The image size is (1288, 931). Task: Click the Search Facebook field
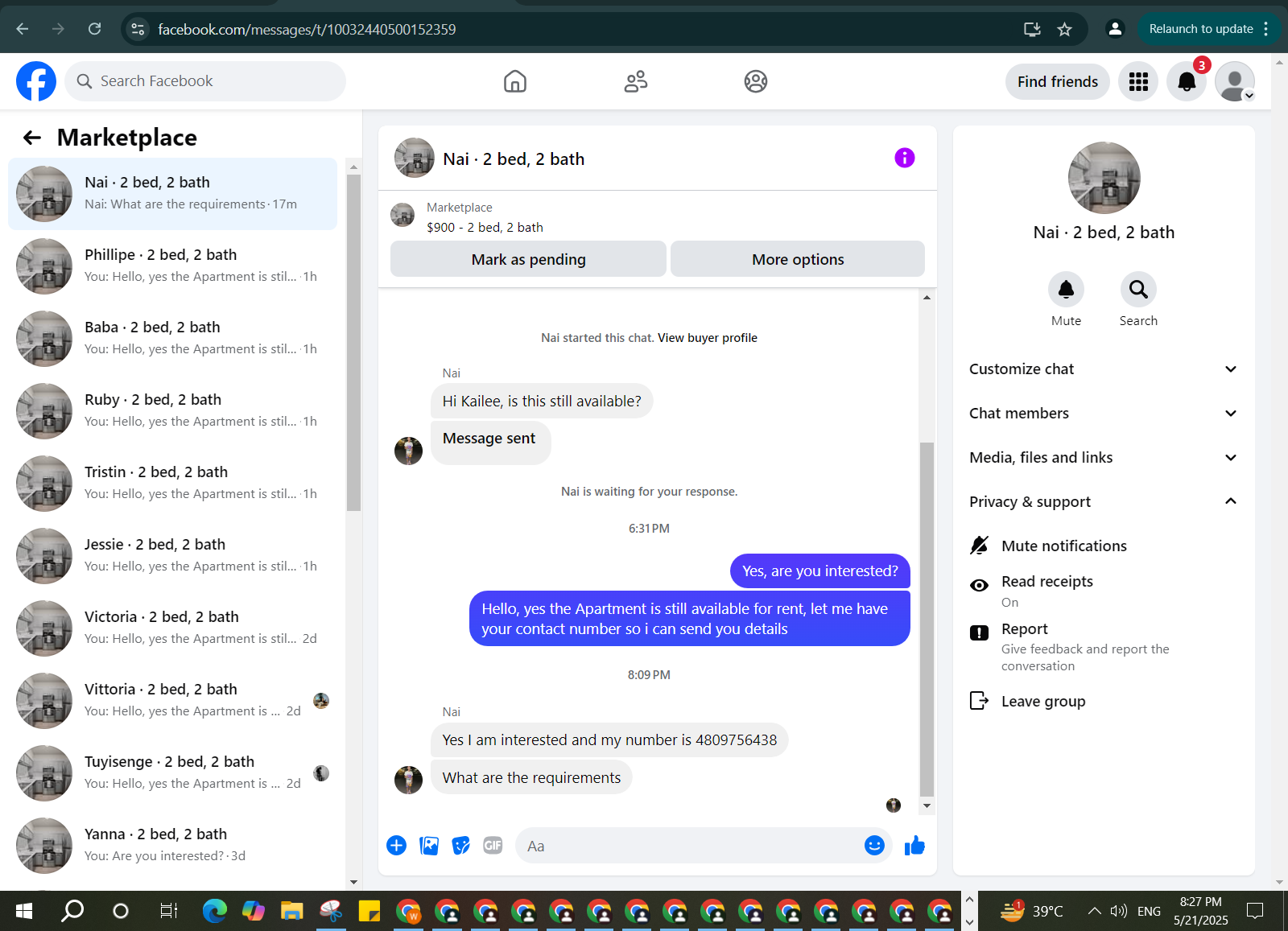coord(205,81)
